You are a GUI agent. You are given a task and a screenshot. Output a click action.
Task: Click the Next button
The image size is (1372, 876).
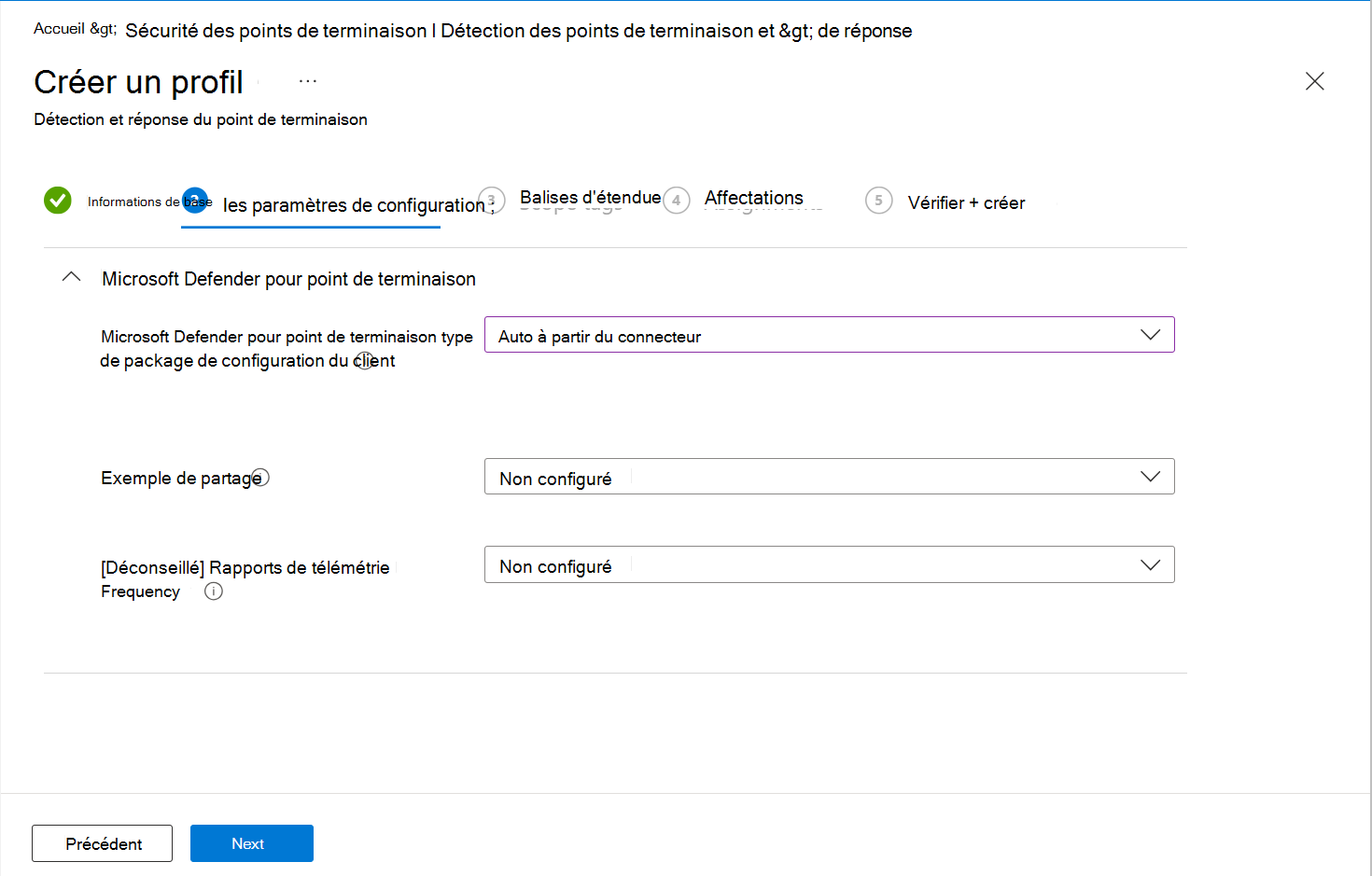(252, 843)
